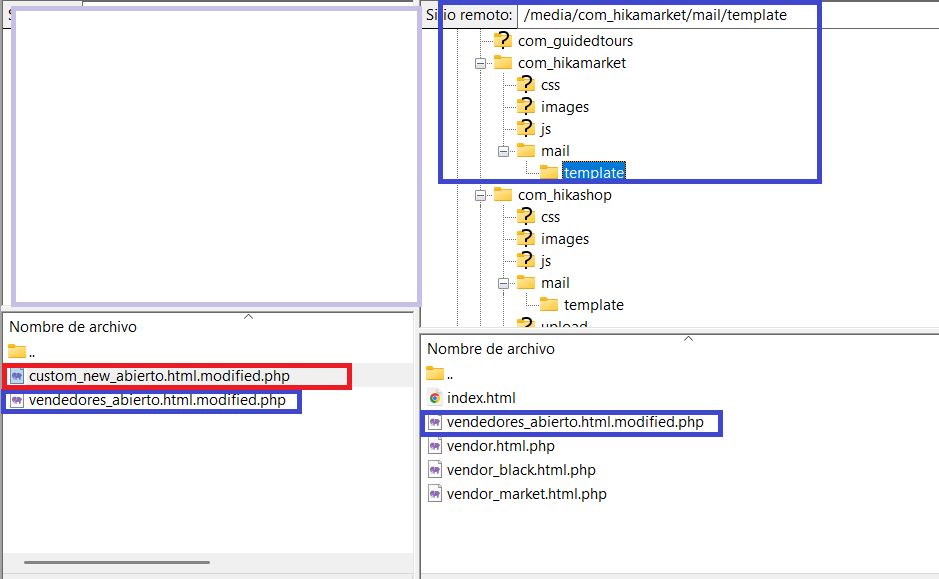Click PHP file icon of vendor_market.html.php

pos(435,494)
